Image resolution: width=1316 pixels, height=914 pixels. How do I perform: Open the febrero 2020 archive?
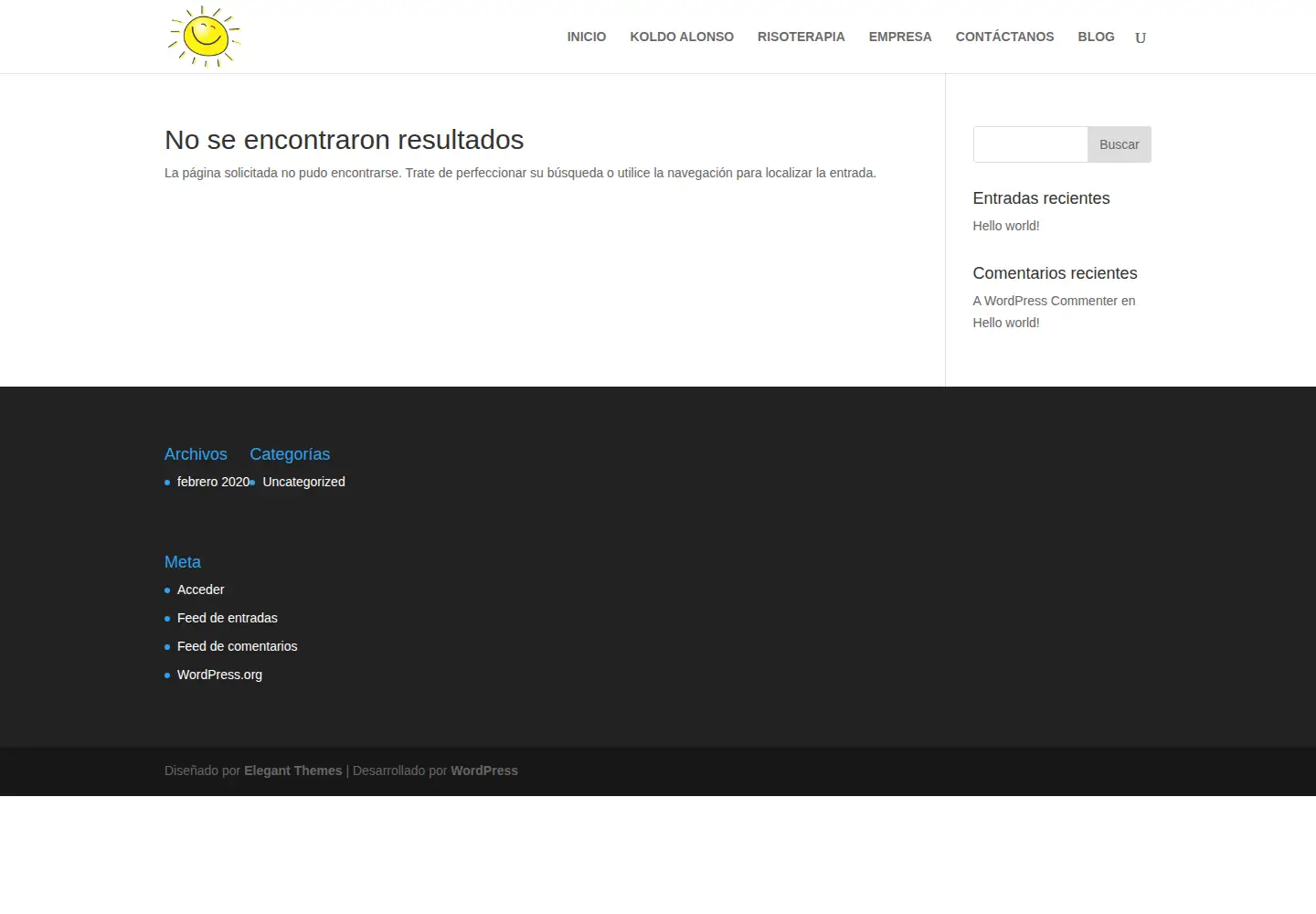pos(213,482)
